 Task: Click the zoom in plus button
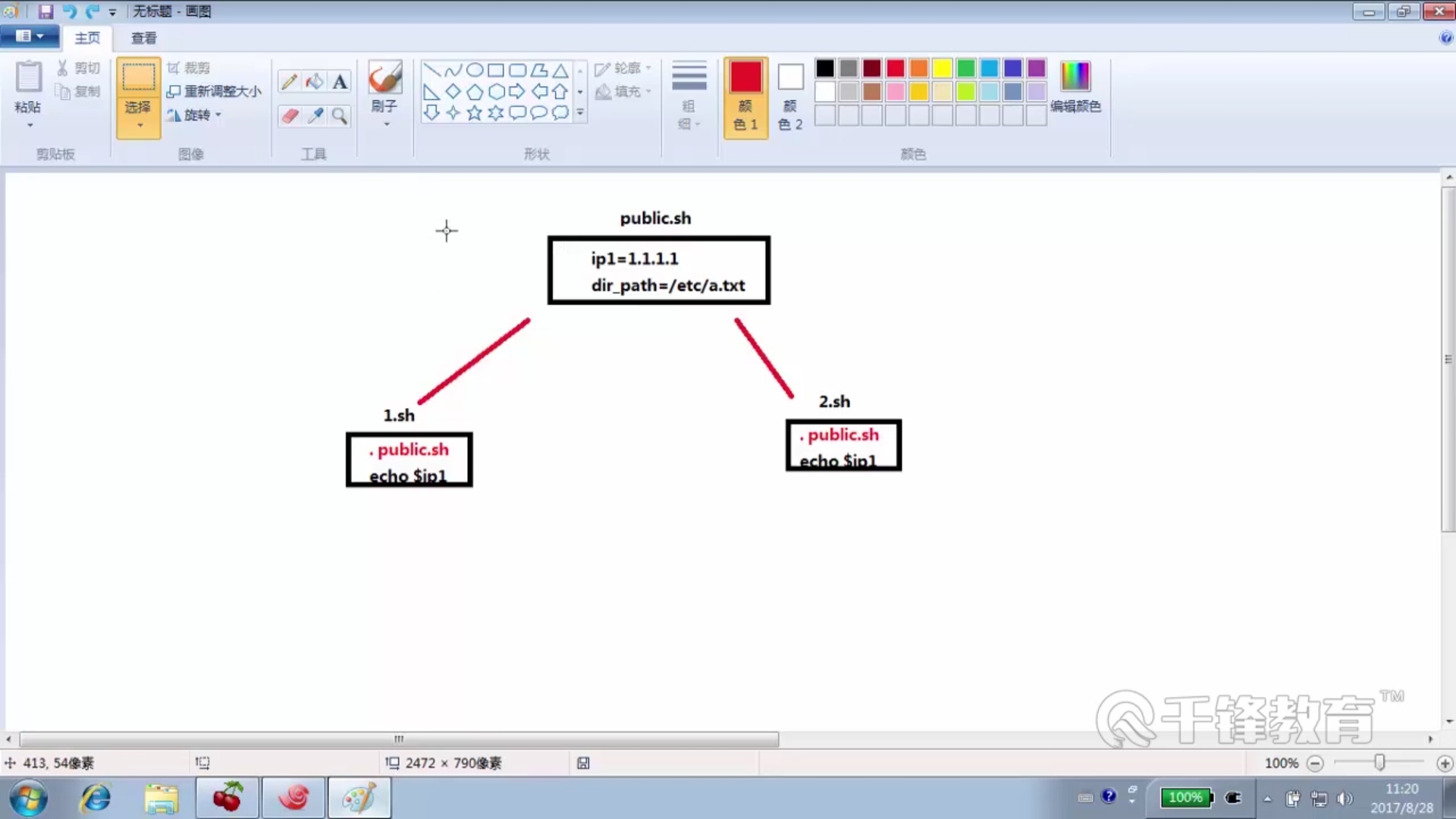point(1444,764)
